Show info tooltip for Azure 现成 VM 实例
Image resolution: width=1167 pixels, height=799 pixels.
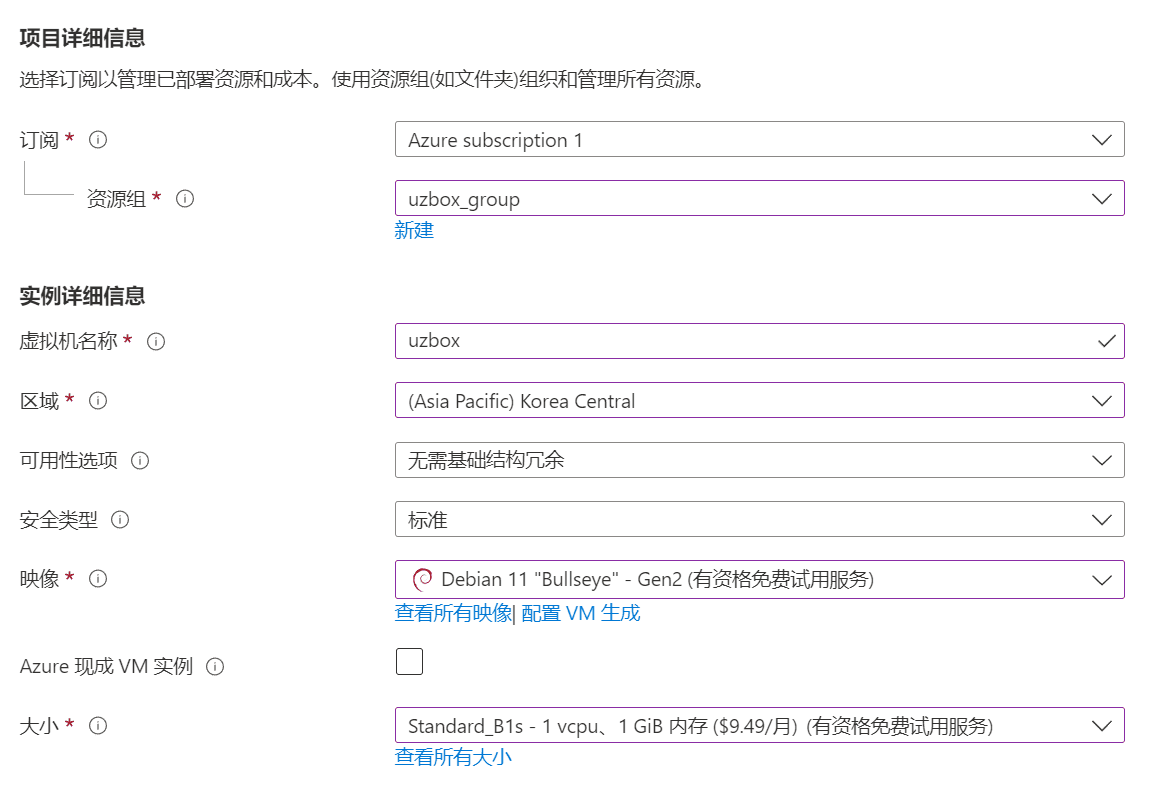click(214, 666)
